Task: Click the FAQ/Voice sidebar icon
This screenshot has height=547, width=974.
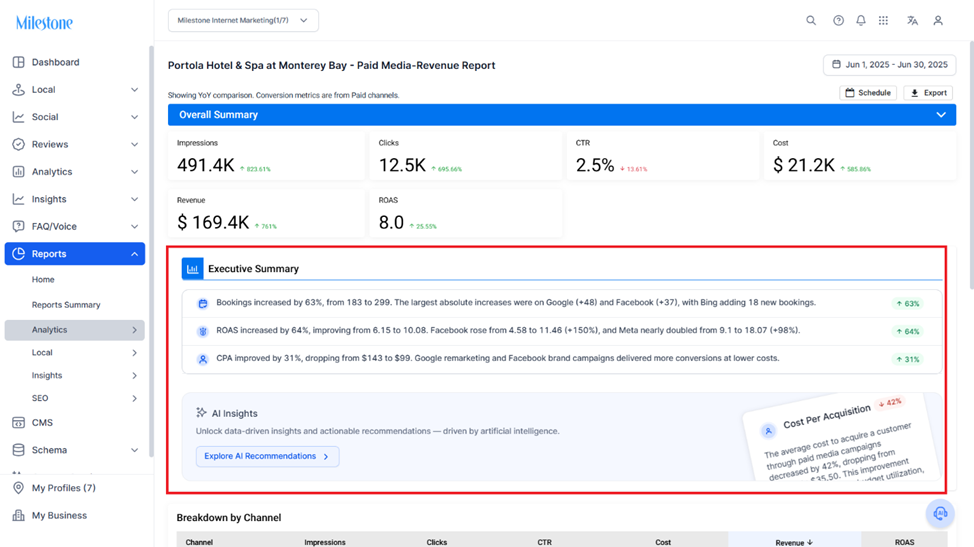Action: pyautogui.click(x=19, y=226)
